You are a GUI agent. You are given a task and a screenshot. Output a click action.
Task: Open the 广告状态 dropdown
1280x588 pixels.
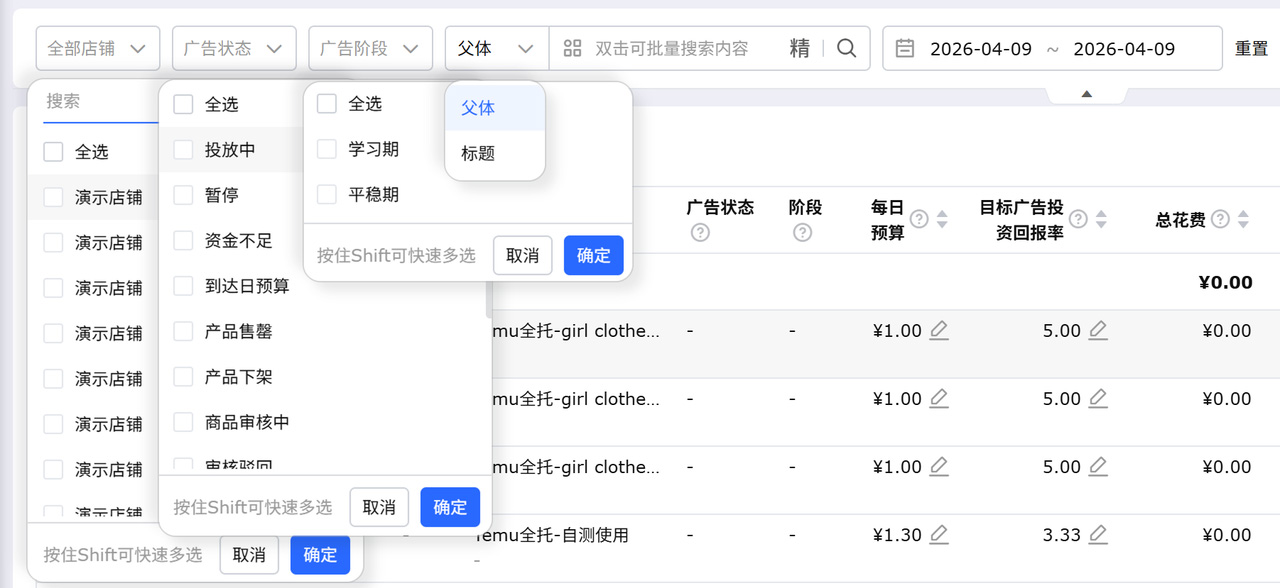click(x=234, y=48)
